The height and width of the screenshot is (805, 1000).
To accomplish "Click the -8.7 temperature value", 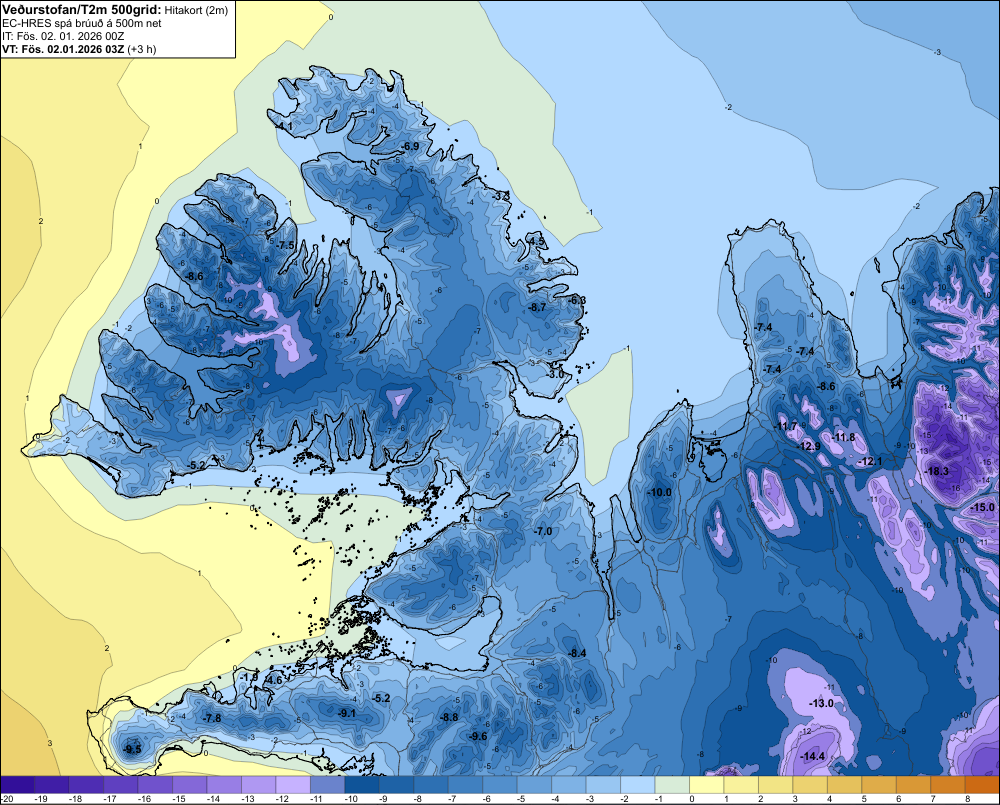I will click(x=537, y=307).
